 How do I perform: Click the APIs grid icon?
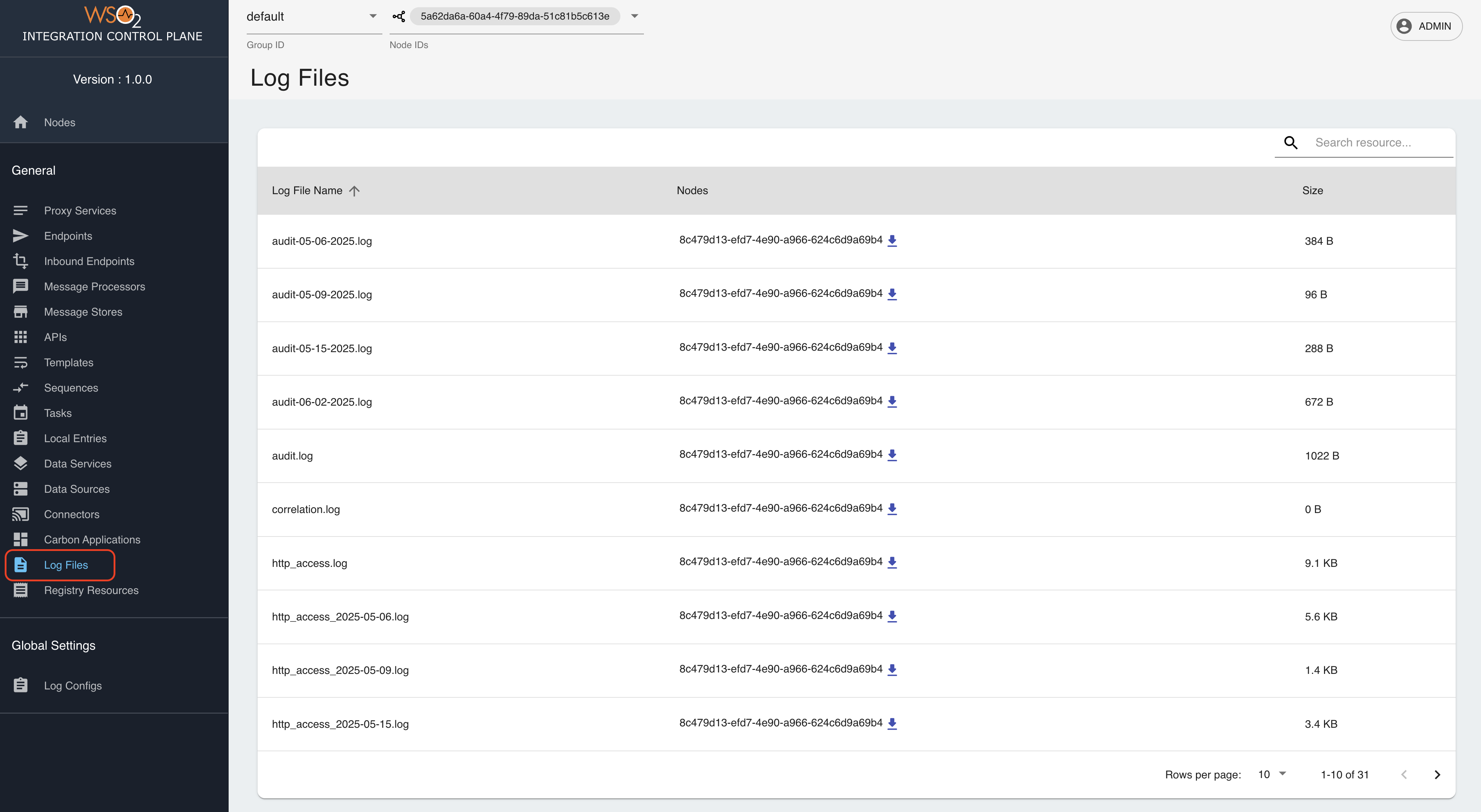(x=21, y=337)
